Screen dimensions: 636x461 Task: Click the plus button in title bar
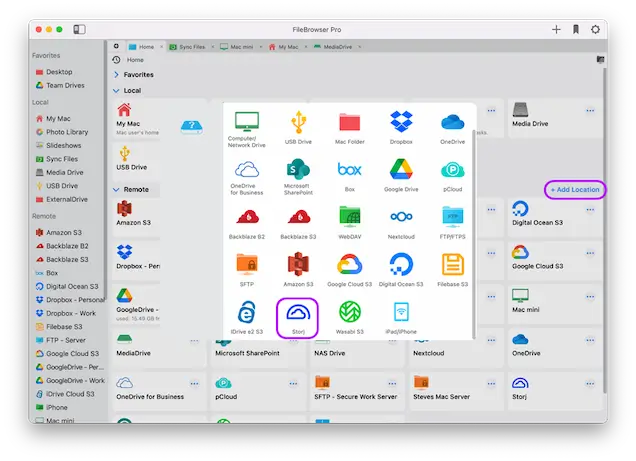point(556,29)
